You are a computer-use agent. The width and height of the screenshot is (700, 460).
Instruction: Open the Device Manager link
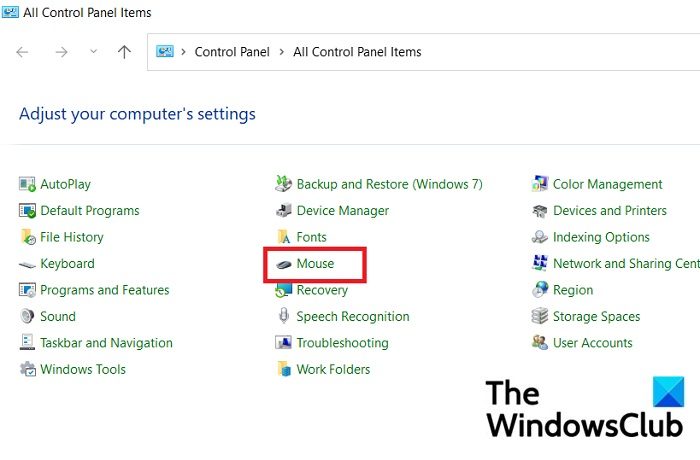pos(343,210)
